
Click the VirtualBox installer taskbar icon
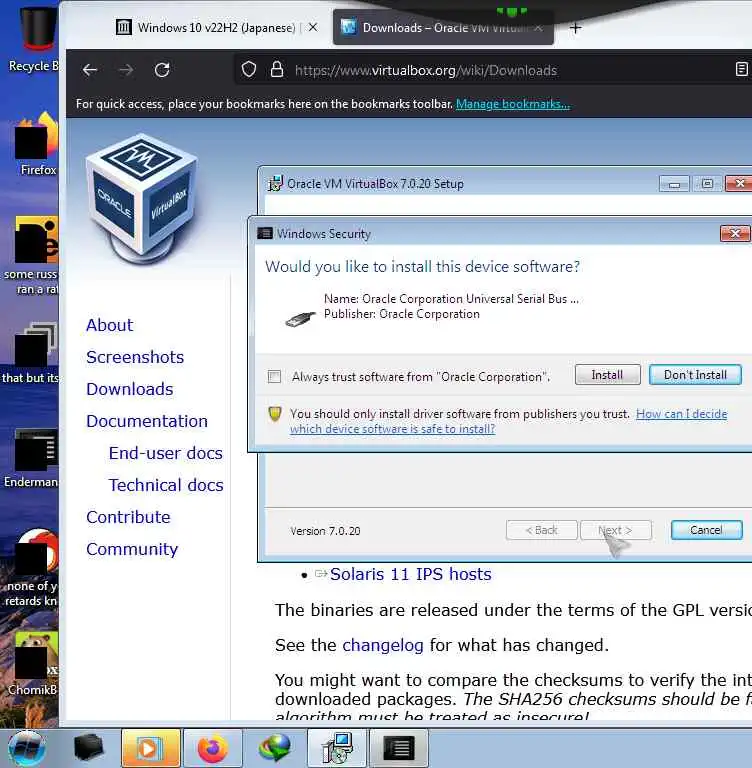point(337,748)
